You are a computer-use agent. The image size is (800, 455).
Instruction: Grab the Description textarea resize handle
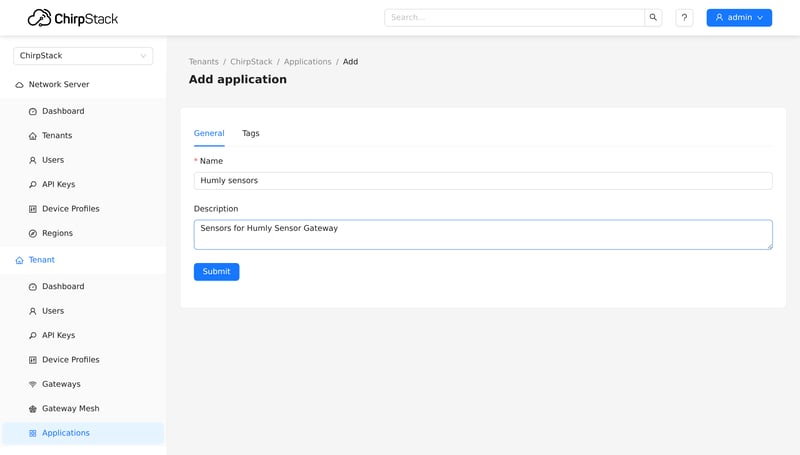pyautogui.click(x=769, y=246)
